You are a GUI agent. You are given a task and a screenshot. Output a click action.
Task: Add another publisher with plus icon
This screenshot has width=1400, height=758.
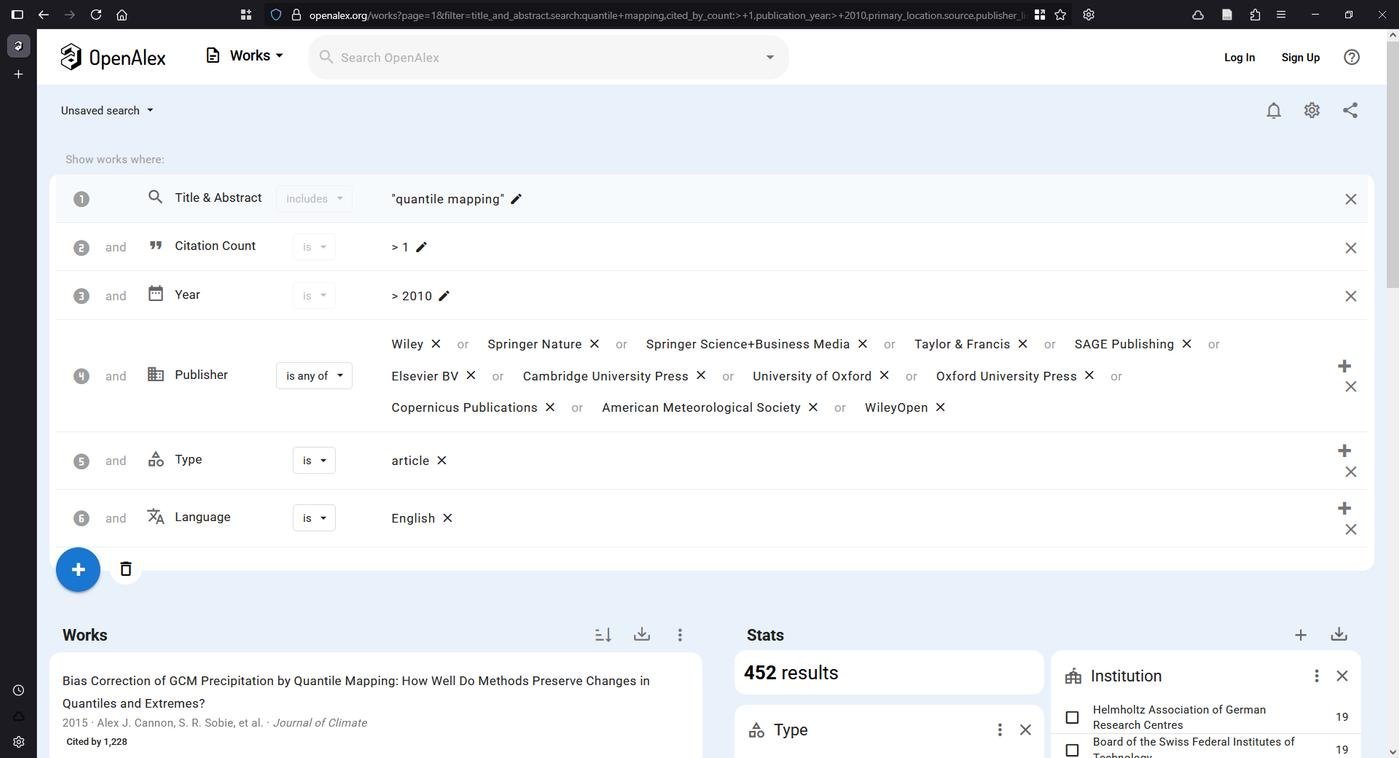click(x=1344, y=366)
